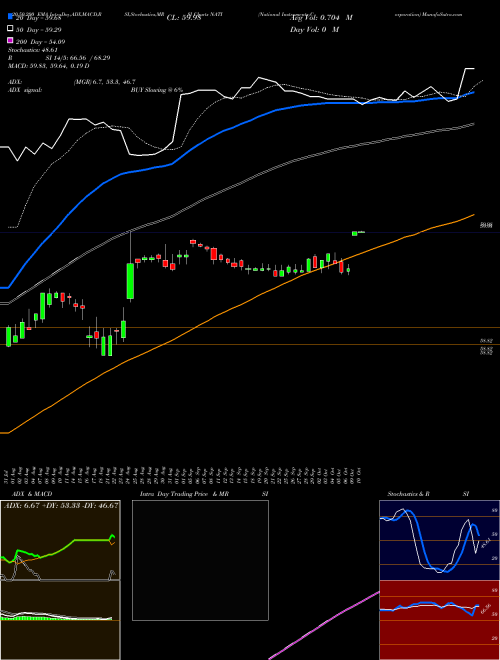Click the Stochastics: 48.61 reading
Viewport: 500px width, 660px height.
coord(32,50)
